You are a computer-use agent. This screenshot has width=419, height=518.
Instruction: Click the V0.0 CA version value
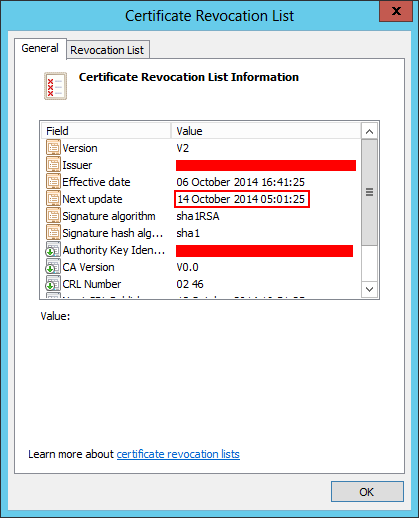coord(187,267)
